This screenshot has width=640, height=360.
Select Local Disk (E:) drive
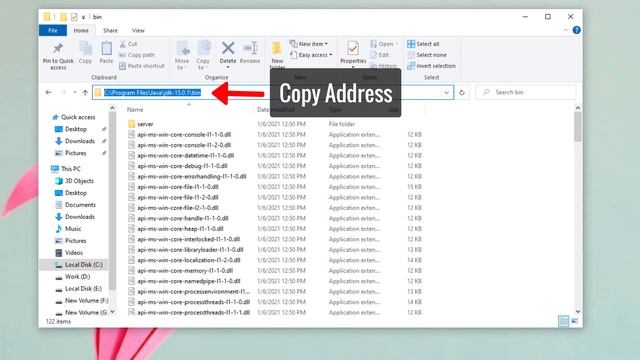[78, 288]
